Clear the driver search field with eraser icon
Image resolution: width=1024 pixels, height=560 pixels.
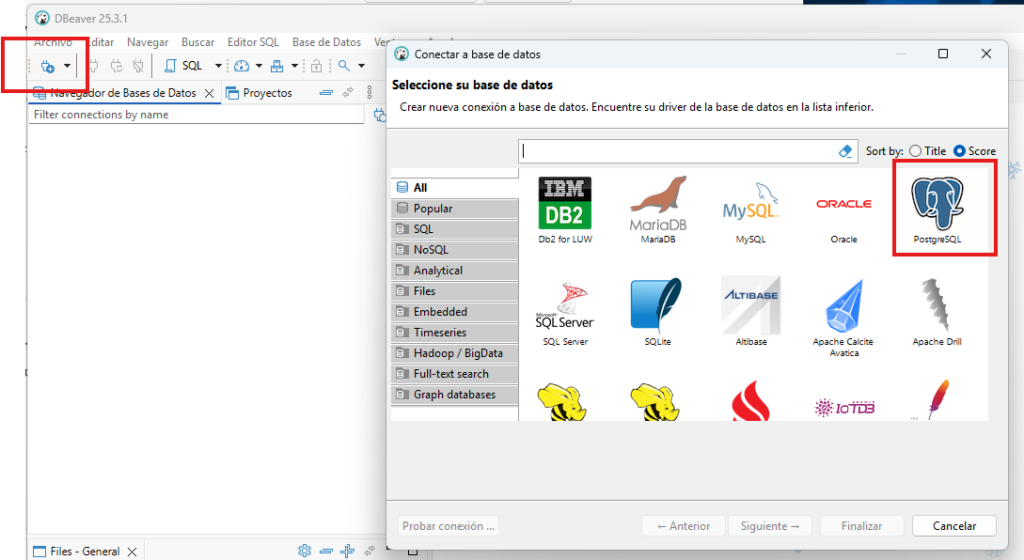point(845,151)
